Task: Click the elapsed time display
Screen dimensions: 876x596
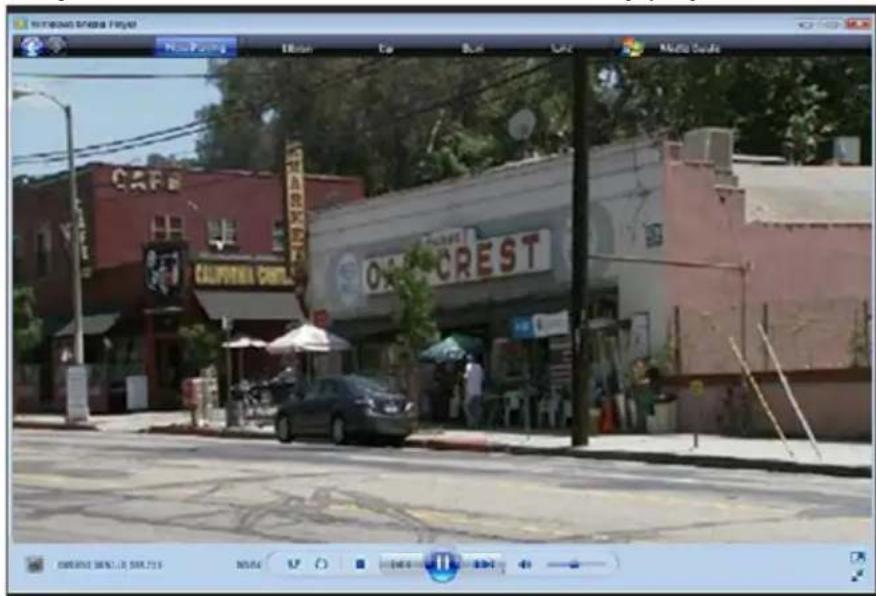Action: [x=248, y=565]
